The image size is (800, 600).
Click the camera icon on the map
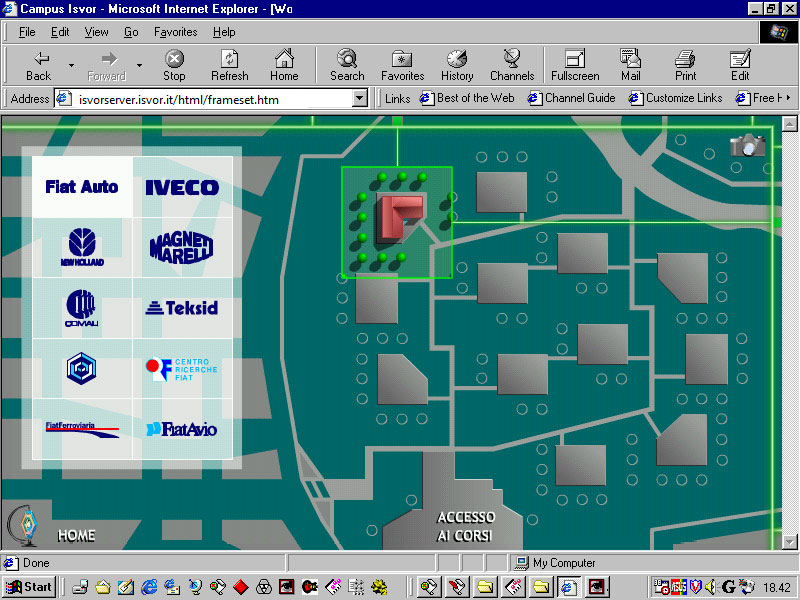pos(747,145)
